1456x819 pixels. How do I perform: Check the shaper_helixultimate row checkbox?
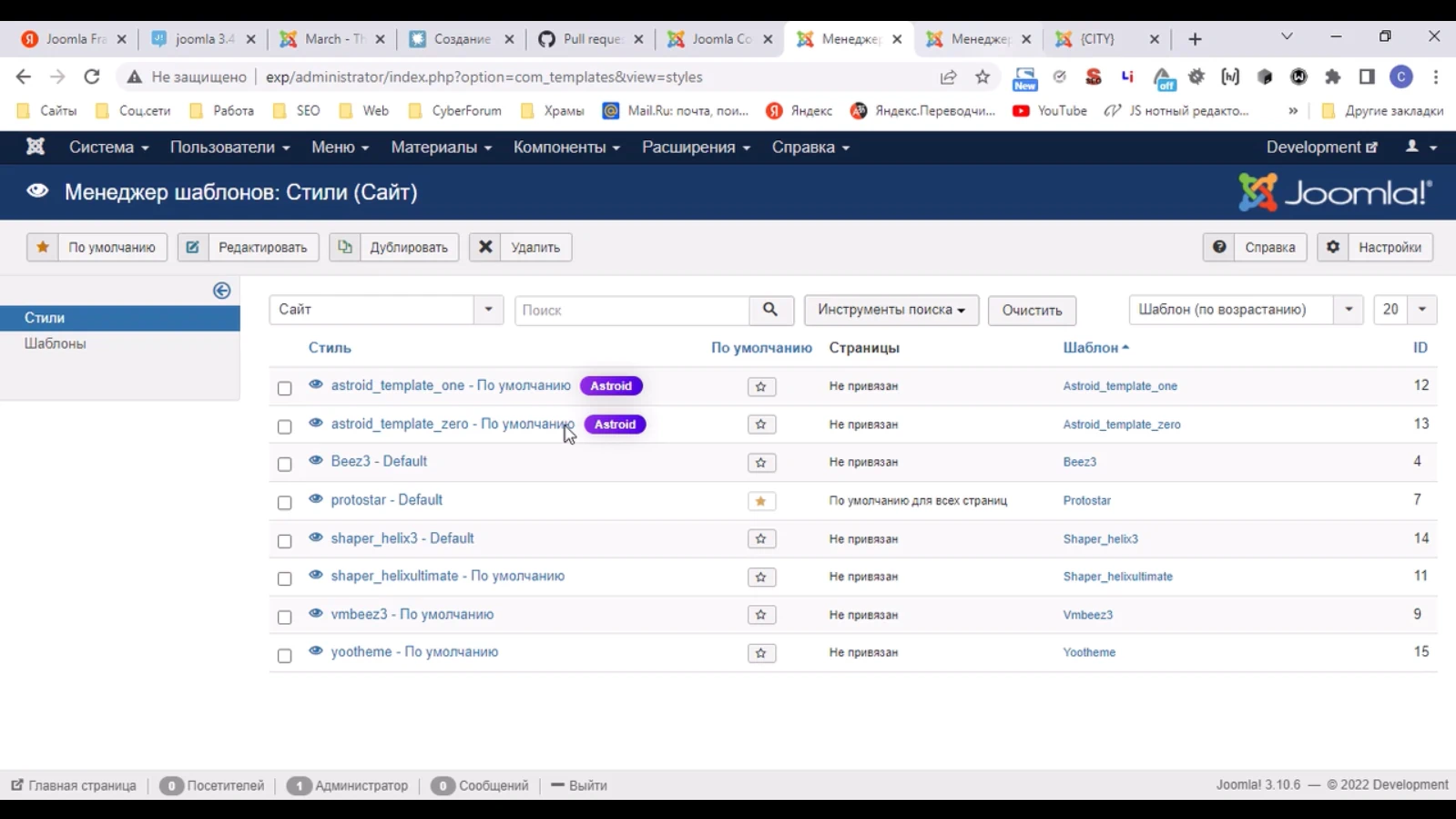[x=285, y=578]
